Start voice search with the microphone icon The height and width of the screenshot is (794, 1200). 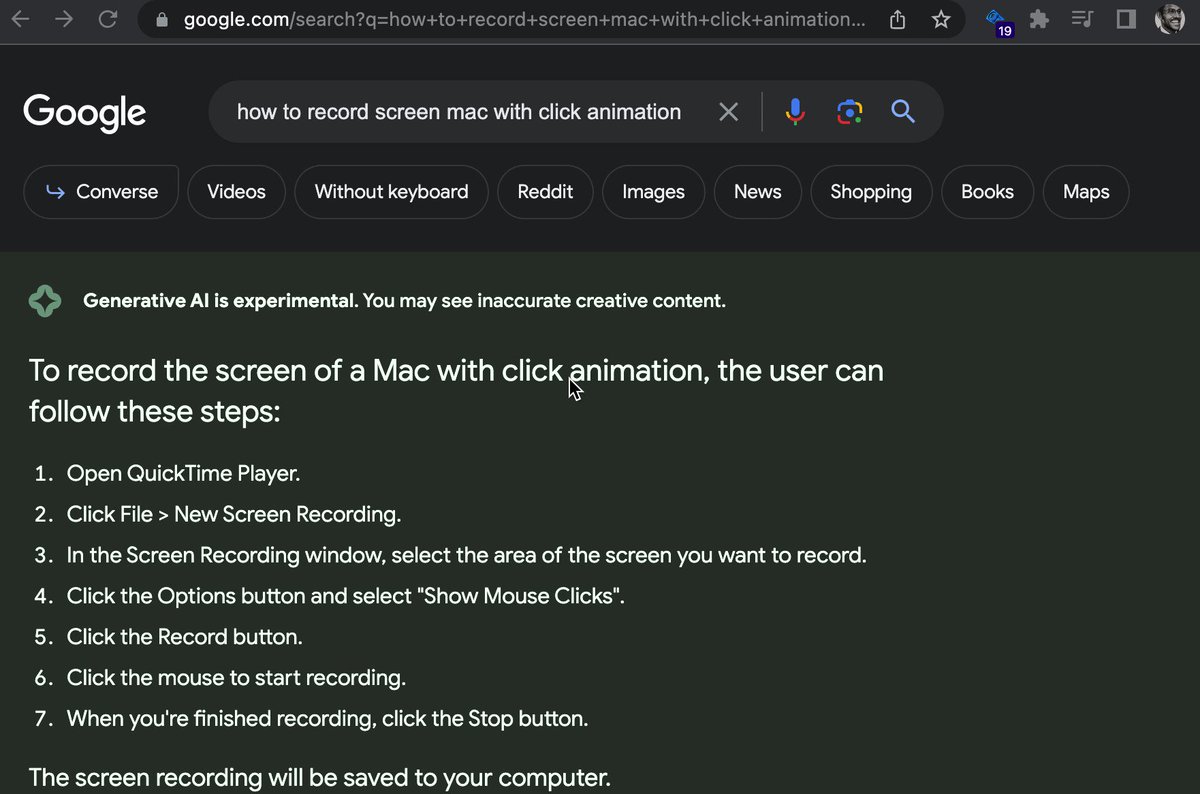tap(795, 112)
